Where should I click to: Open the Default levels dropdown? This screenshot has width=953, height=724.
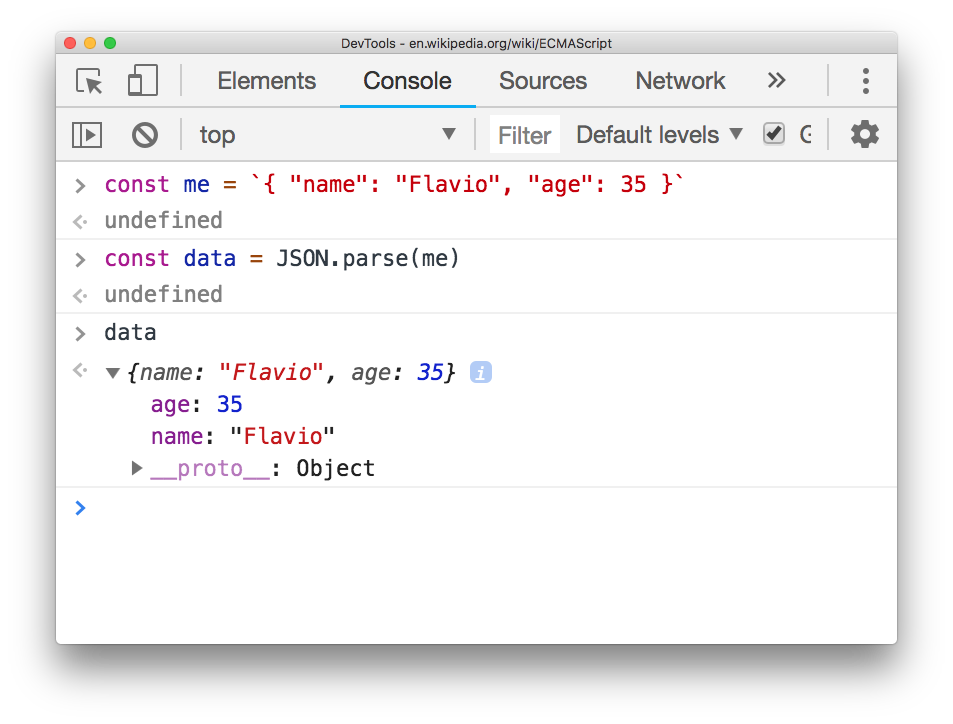coord(659,135)
